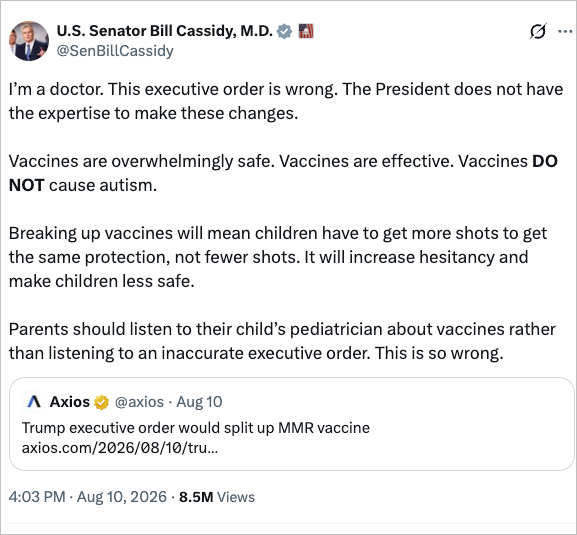Open the Aug 10 date of quoted post
The image size is (577, 535).
click(x=199, y=402)
